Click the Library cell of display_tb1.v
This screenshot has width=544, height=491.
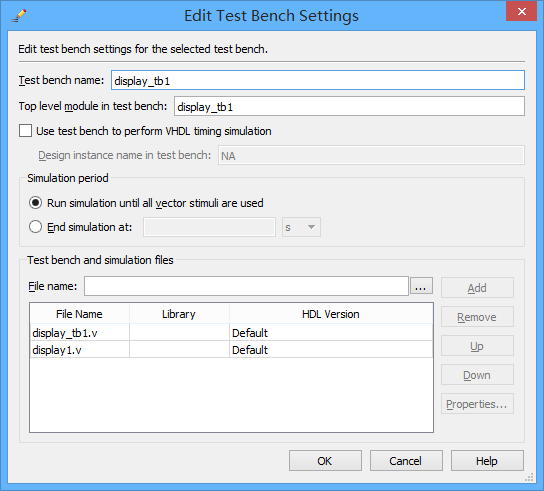[x=179, y=332]
